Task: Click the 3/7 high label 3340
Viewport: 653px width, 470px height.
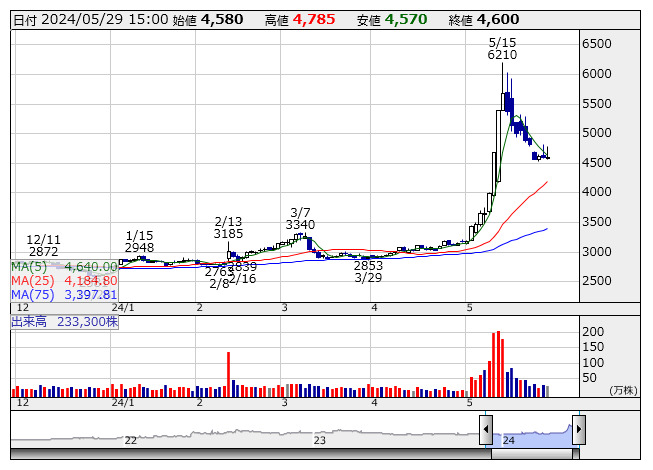Action: [x=300, y=225]
